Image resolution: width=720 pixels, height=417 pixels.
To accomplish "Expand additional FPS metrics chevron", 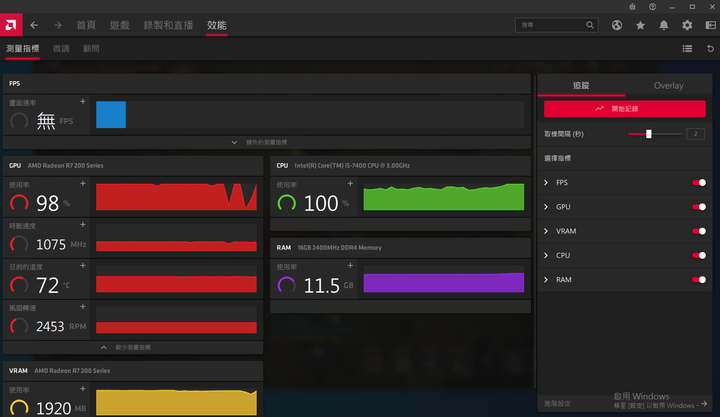I will 234,142.
